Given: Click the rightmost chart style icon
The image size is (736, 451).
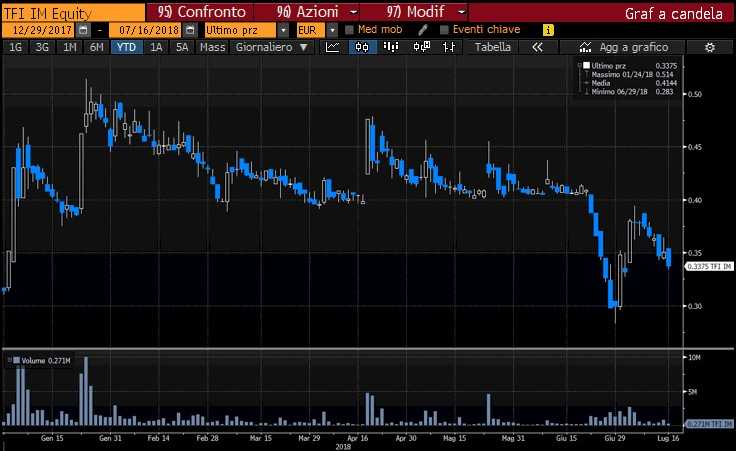Looking at the screenshot, I should 447,47.
